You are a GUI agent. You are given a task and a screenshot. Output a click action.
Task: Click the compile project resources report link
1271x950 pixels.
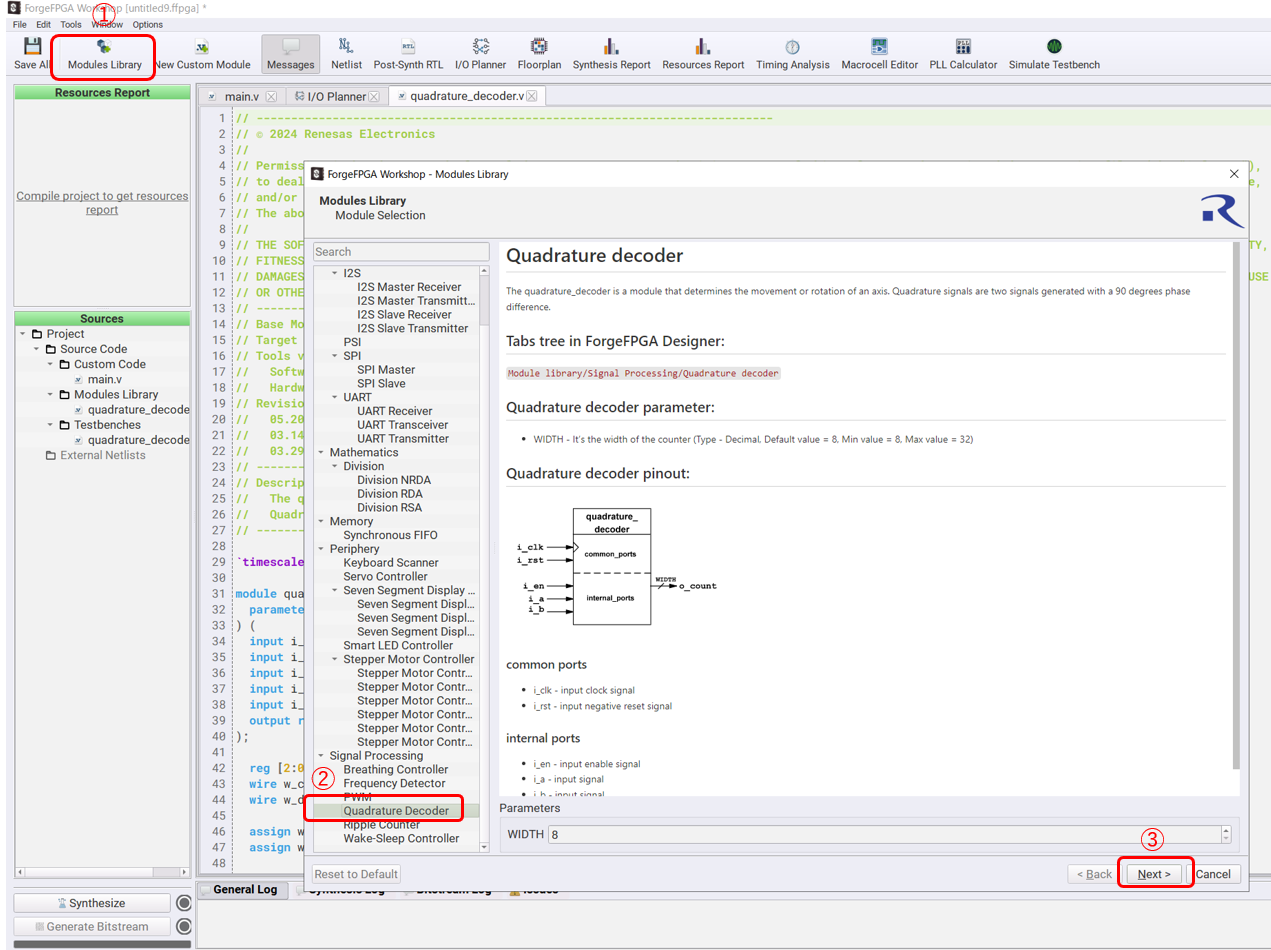coord(102,203)
